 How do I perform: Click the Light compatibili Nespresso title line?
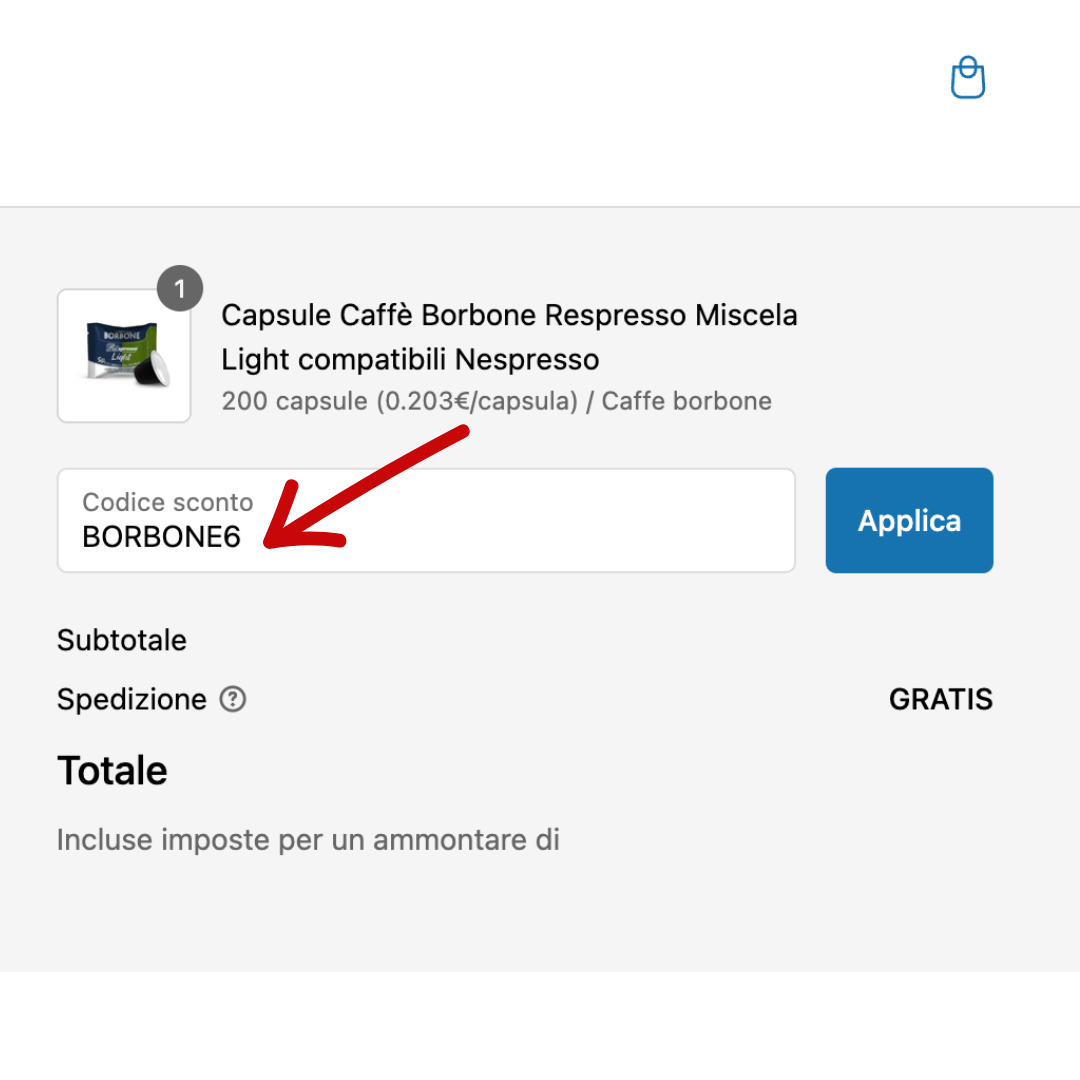coord(410,359)
